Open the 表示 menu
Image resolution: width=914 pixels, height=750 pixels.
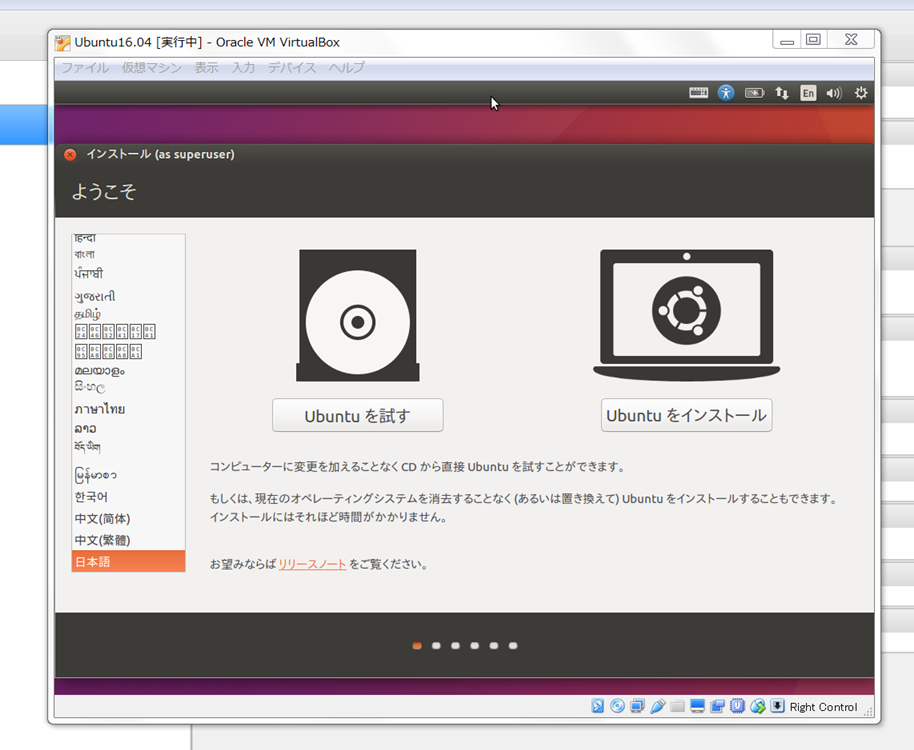206,68
